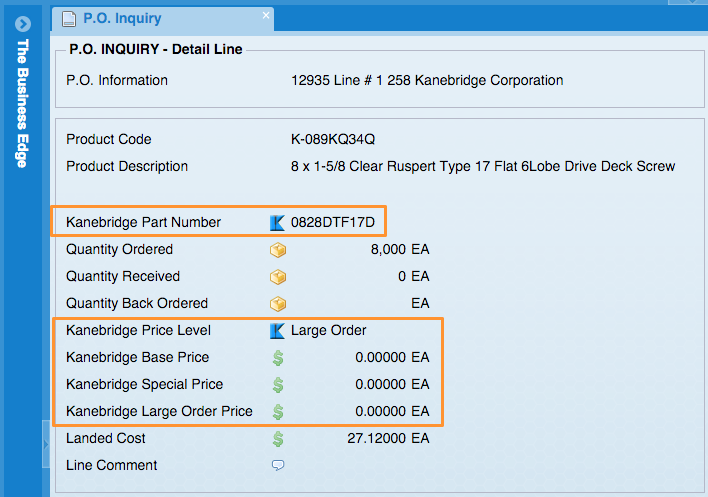Image resolution: width=708 pixels, height=497 pixels.
Task: Select the product description deck screw text
Action: pos(483,167)
